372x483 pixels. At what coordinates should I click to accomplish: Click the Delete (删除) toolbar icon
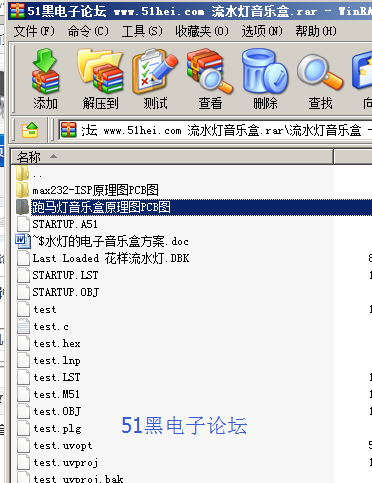[x=265, y=79]
